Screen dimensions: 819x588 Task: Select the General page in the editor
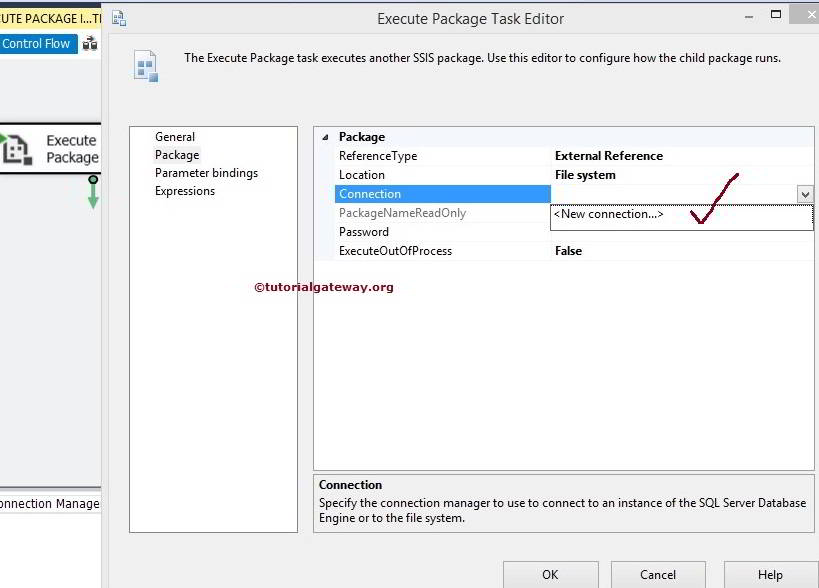click(175, 136)
